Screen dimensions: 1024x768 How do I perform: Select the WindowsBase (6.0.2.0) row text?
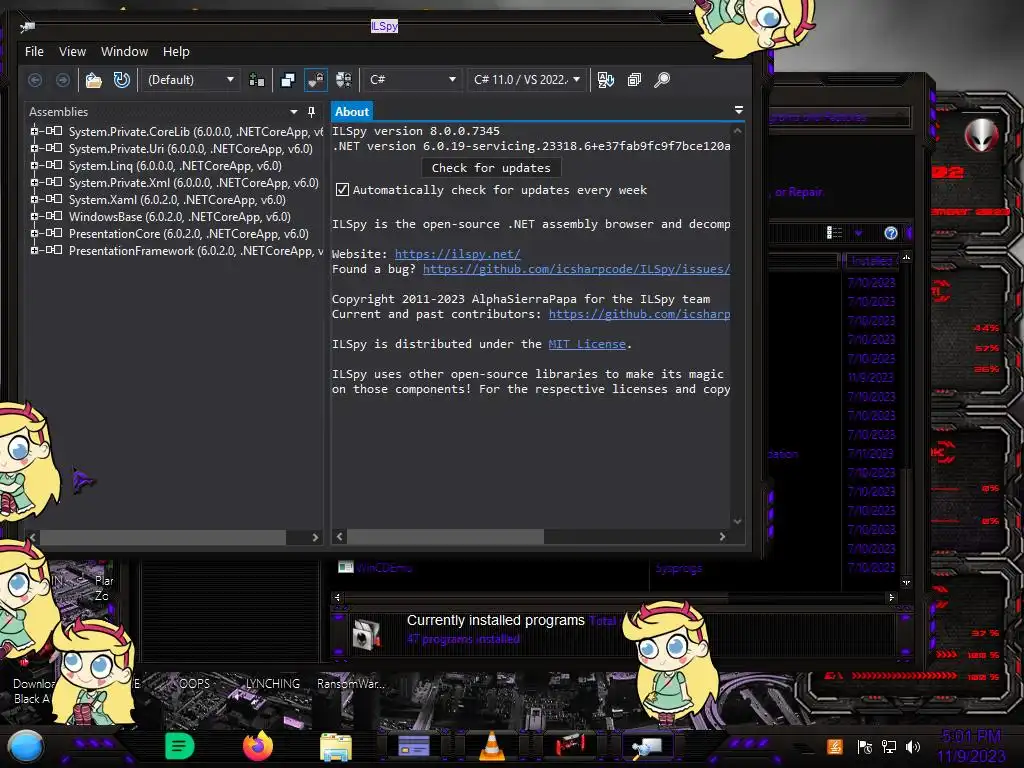[x=180, y=217]
